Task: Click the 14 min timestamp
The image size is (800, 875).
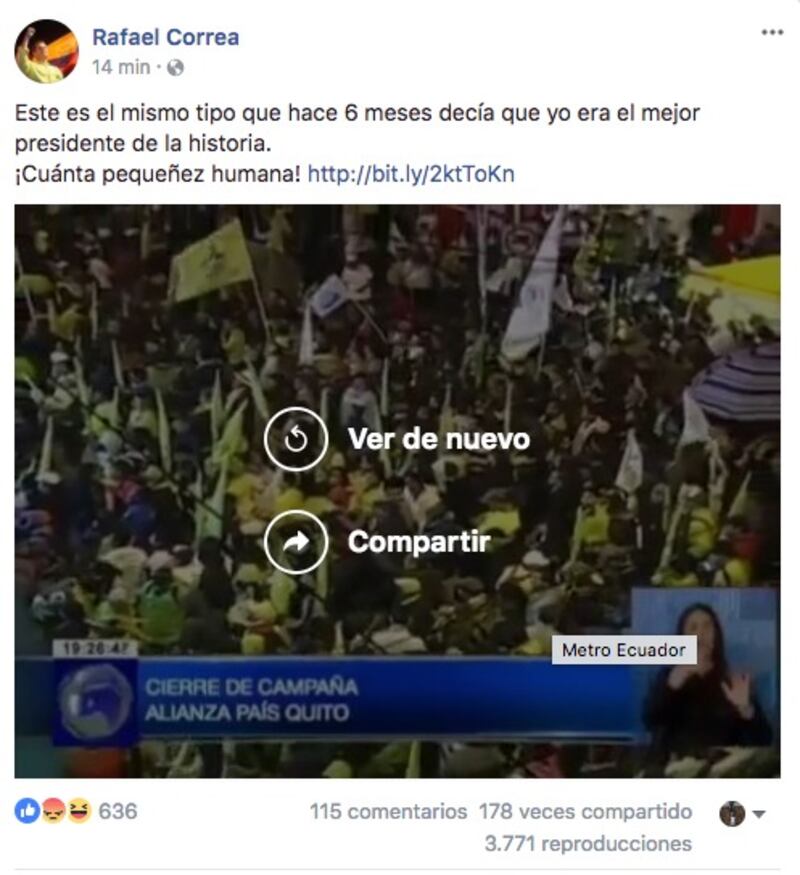Action: click(x=121, y=68)
